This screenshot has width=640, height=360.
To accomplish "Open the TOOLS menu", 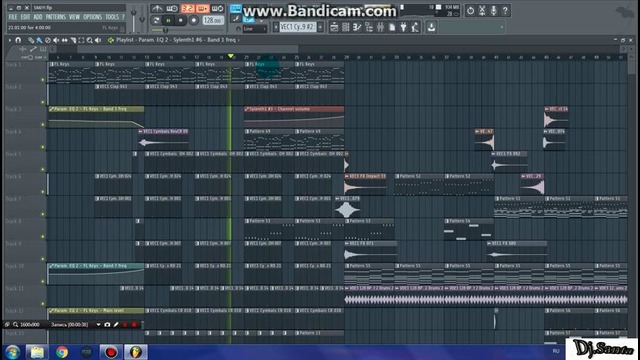I will click(111, 17).
